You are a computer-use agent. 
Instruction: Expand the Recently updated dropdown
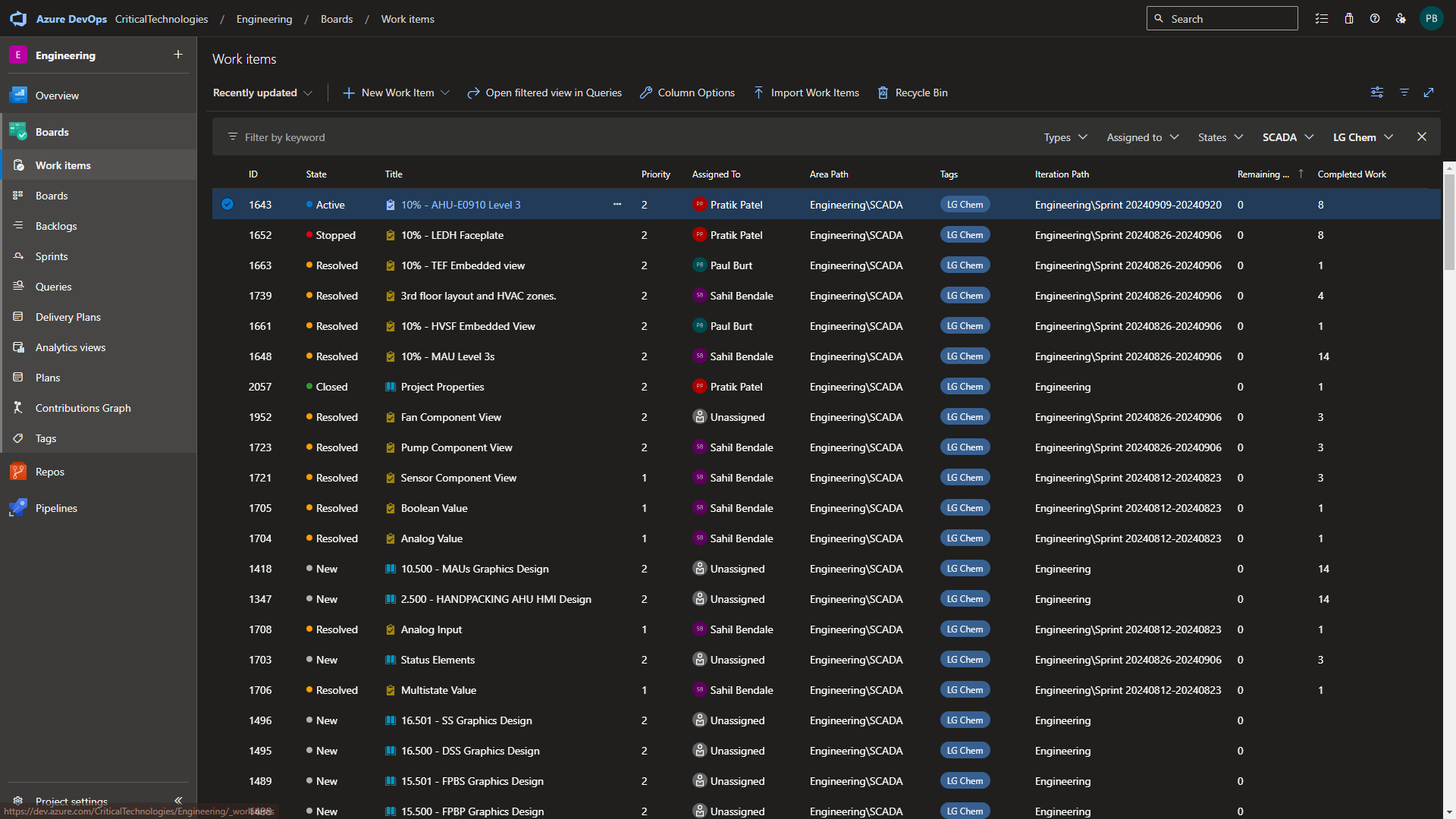pos(262,93)
